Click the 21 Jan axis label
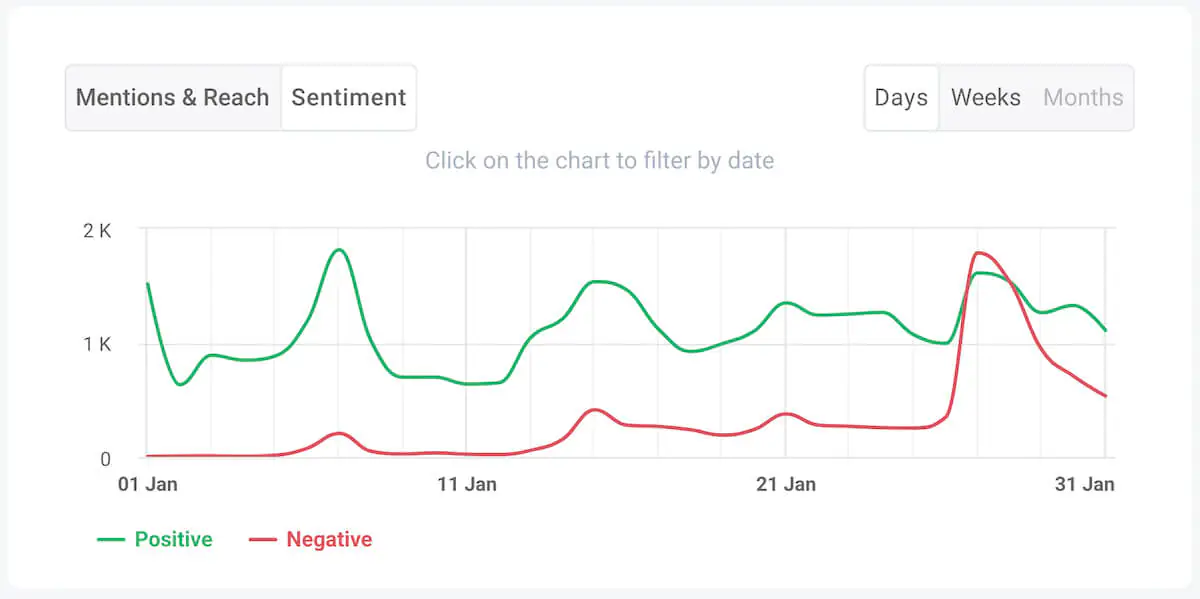 [787, 484]
